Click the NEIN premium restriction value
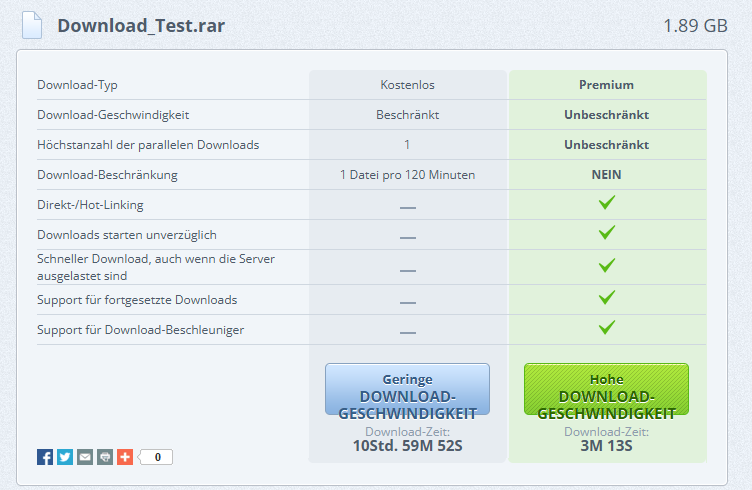Viewport: 752px width, 490px height. pyautogui.click(x=606, y=175)
